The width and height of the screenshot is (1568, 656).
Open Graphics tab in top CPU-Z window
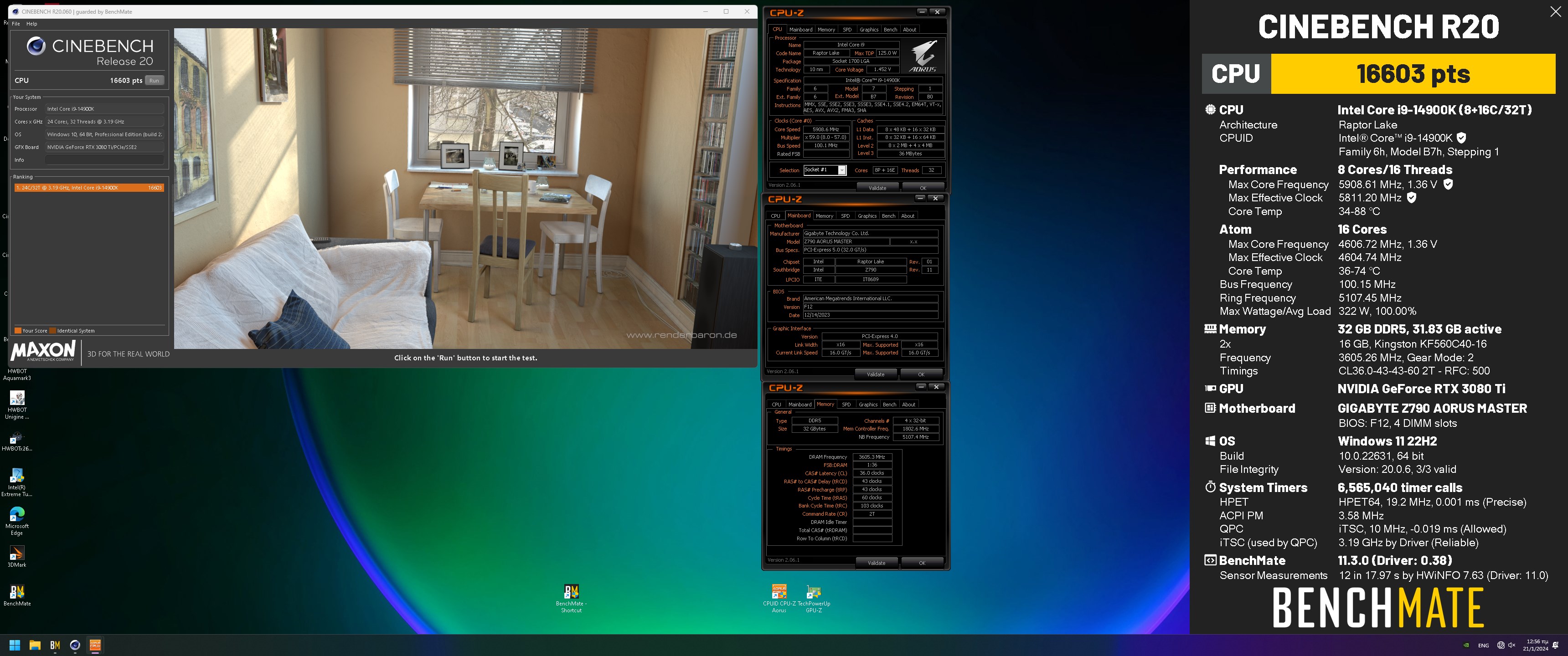(x=869, y=29)
